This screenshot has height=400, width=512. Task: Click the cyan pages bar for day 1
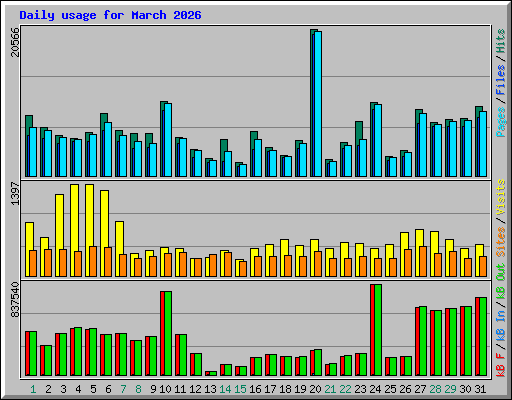coord(33,152)
